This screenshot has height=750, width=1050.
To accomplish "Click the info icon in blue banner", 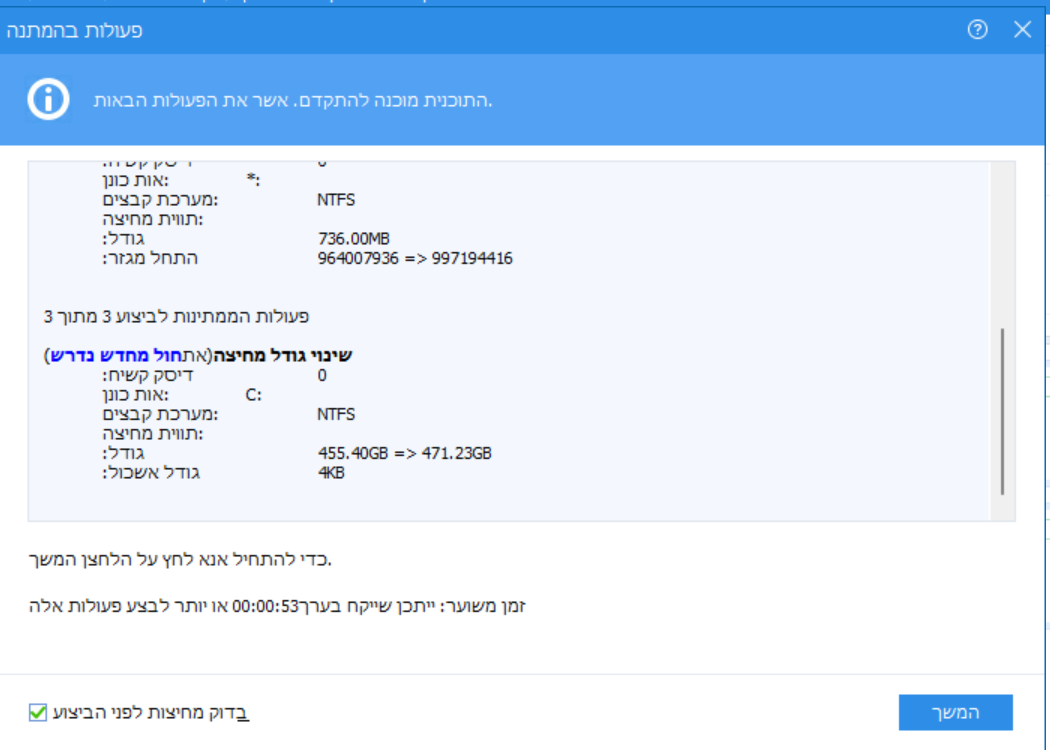I will [x=48, y=100].
